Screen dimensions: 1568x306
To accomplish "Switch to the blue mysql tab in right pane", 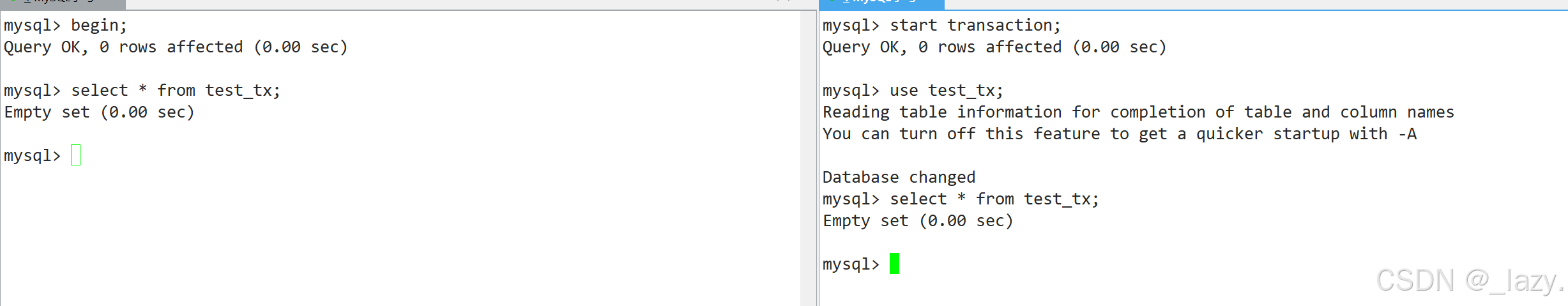I will point(882,4).
